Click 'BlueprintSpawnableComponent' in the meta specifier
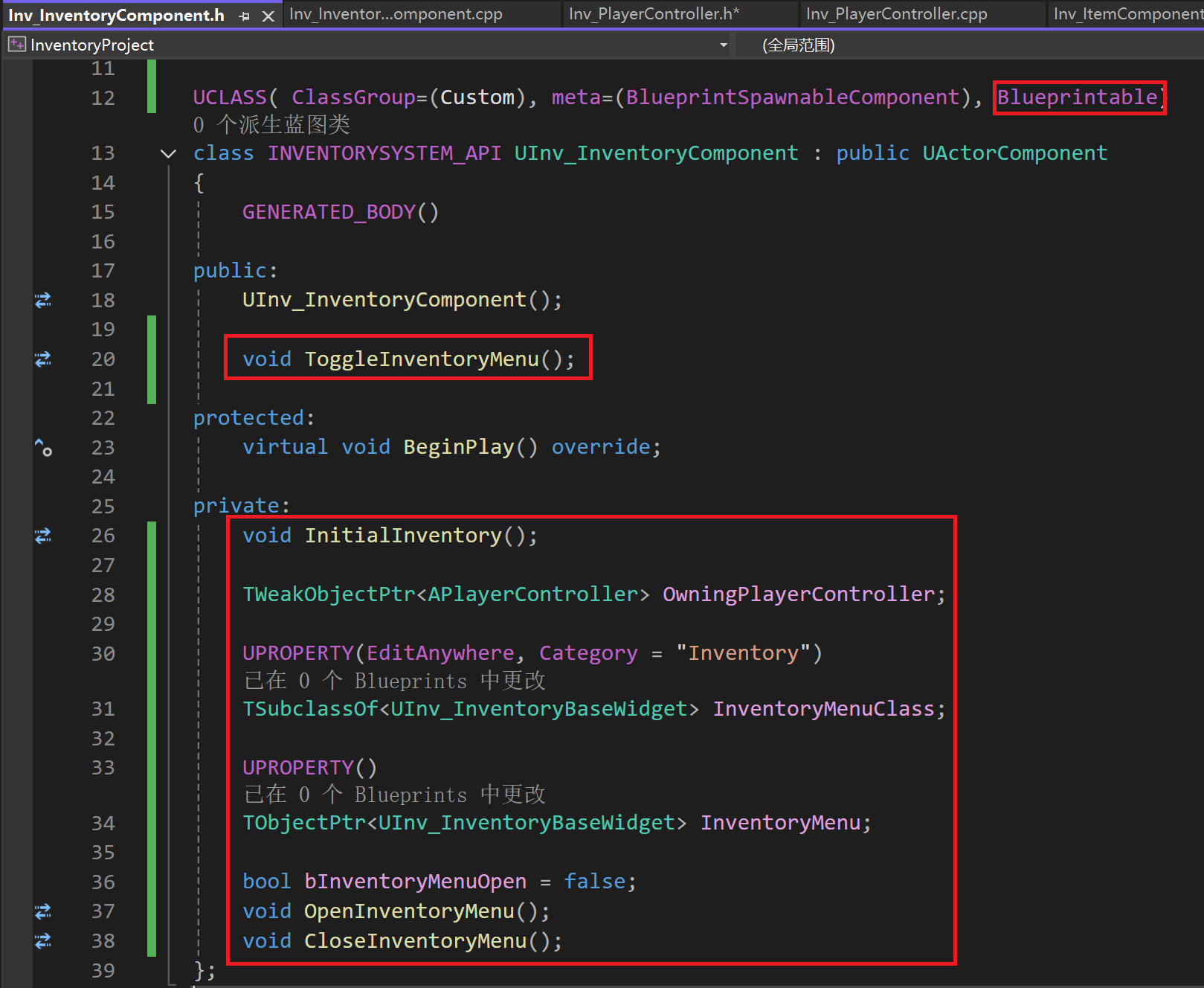The height and width of the screenshot is (988, 1204). click(x=793, y=97)
